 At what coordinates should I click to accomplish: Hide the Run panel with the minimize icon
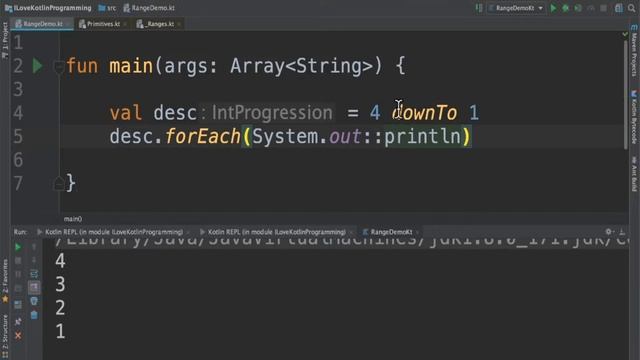point(622,231)
